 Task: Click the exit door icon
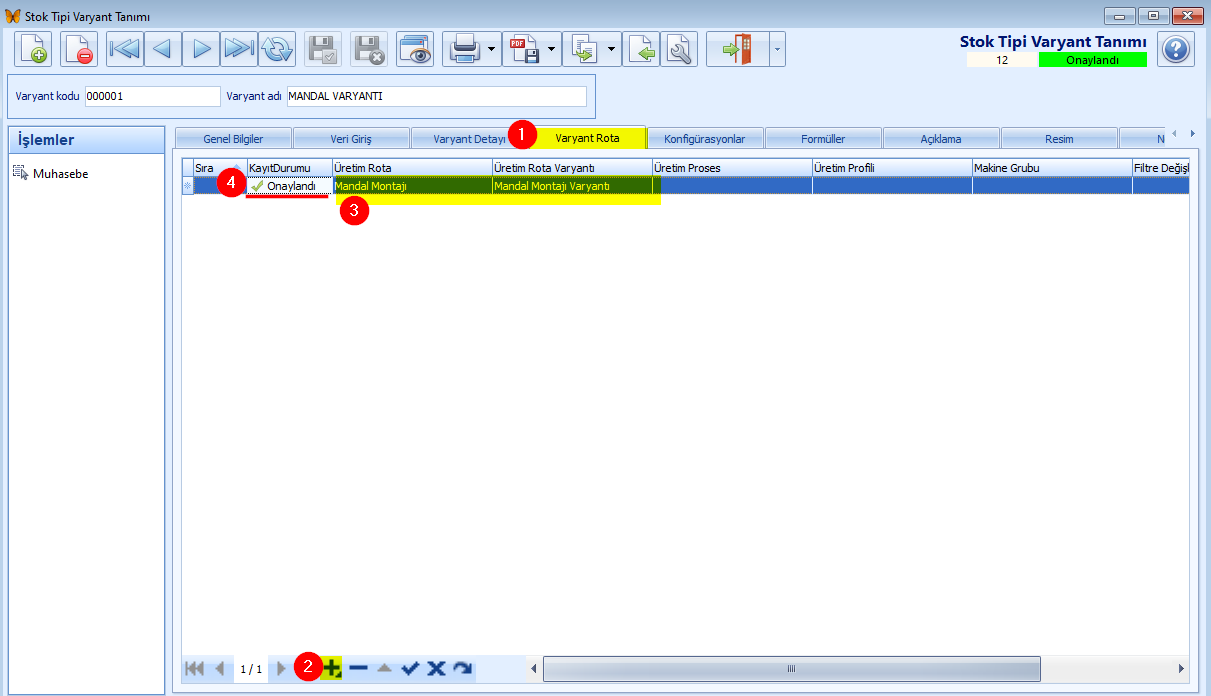[x=738, y=49]
